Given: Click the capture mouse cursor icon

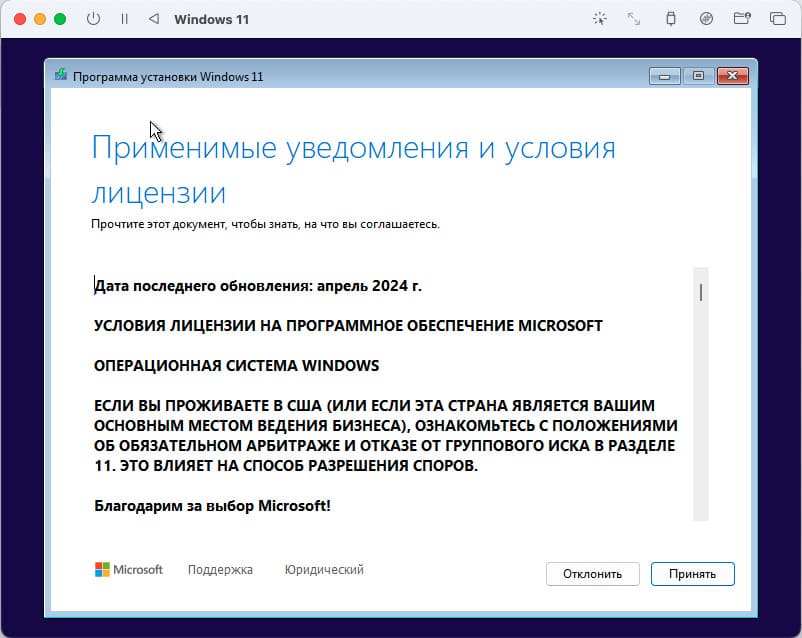Looking at the screenshot, I should click(599, 19).
